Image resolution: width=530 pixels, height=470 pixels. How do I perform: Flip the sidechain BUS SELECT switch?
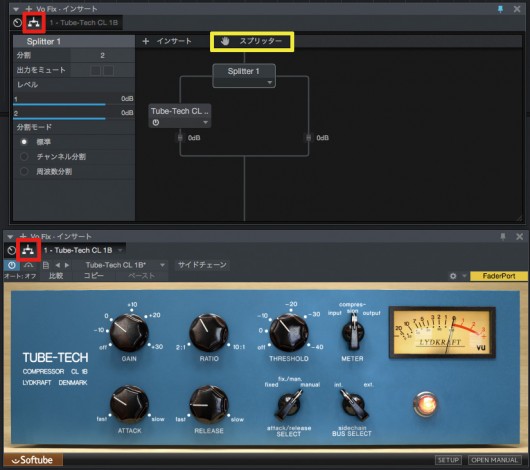point(353,404)
